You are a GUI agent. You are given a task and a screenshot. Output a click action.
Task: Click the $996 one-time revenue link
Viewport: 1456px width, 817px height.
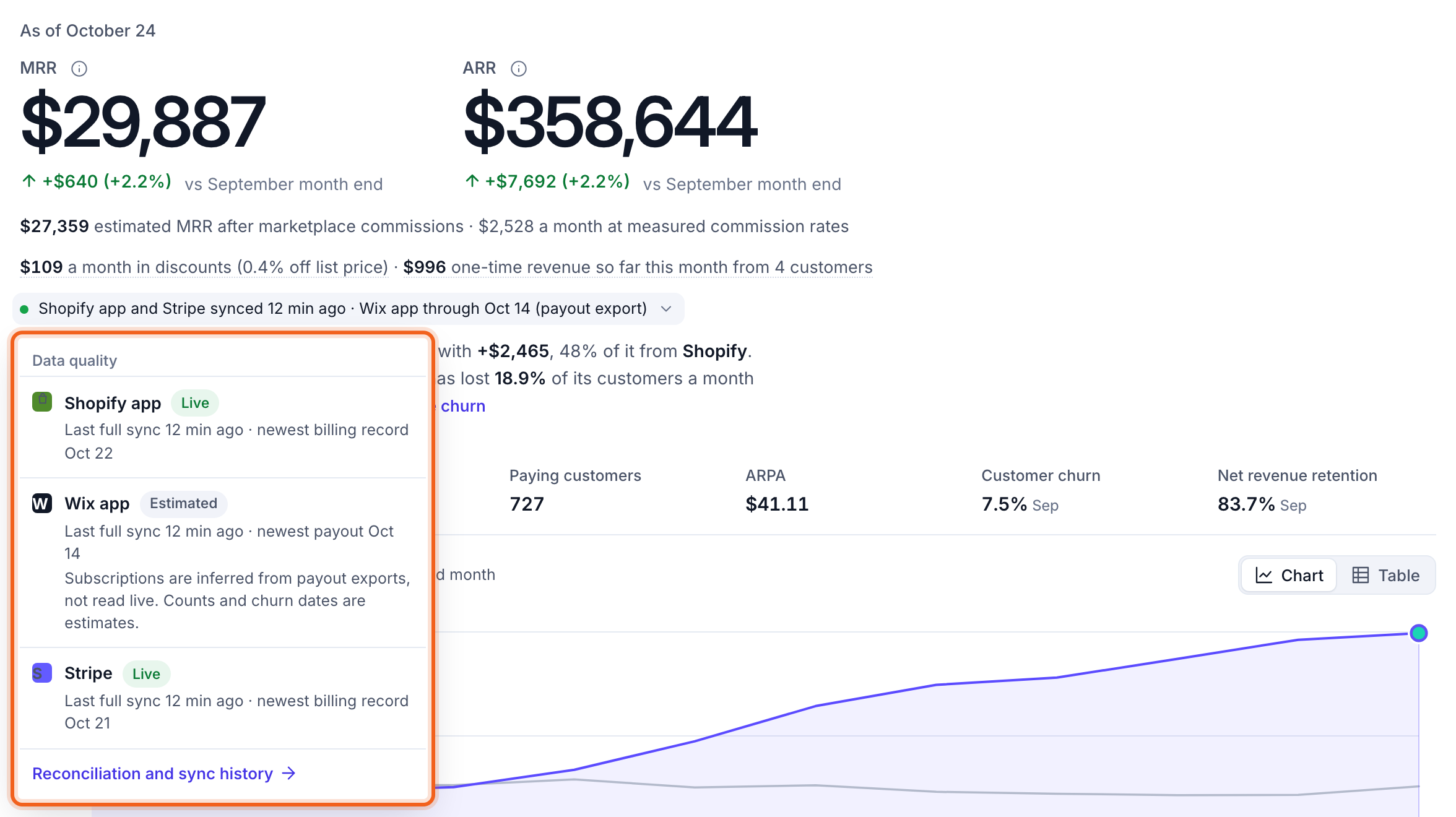pos(638,267)
